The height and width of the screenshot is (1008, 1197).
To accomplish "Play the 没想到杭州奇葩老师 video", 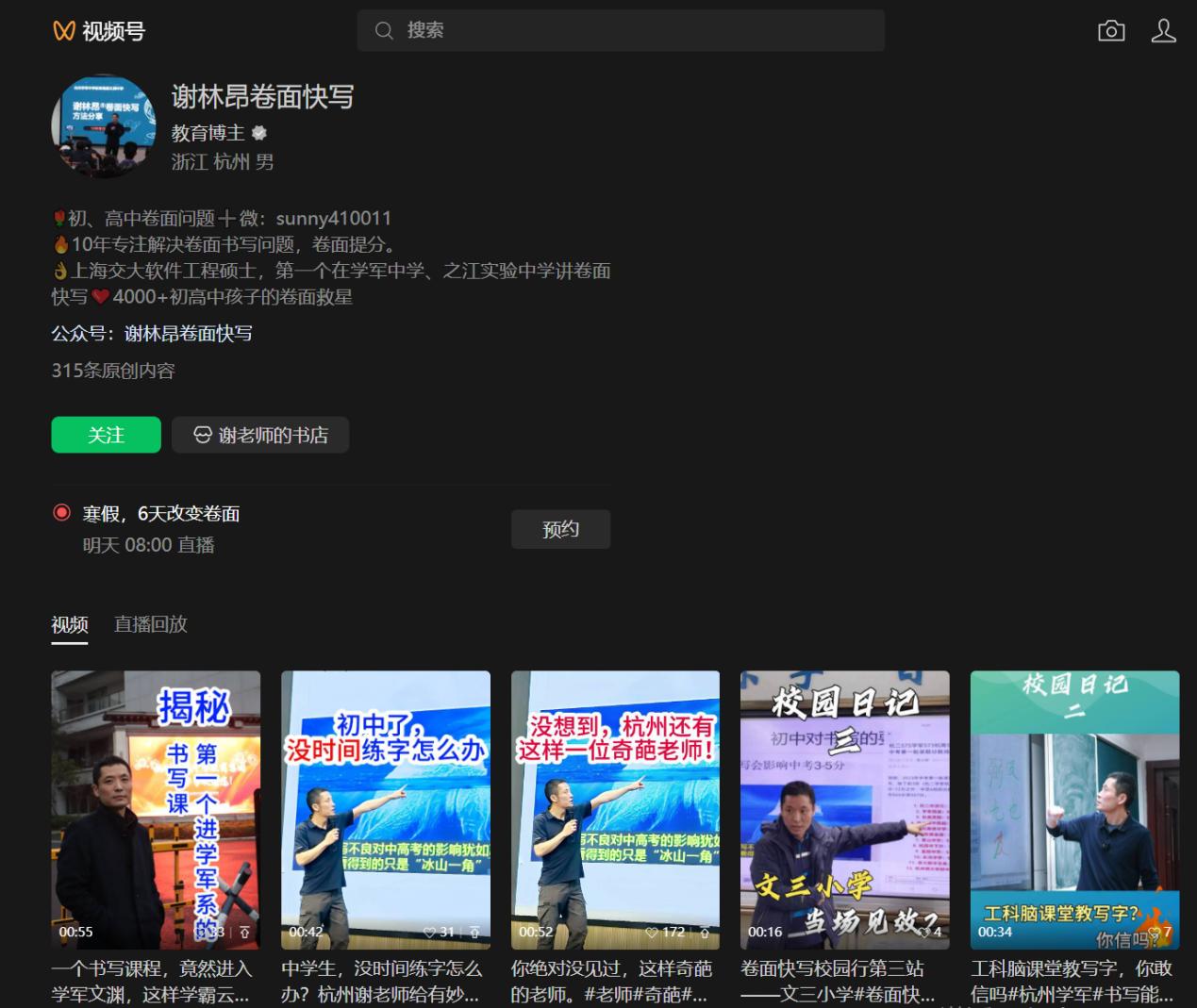I will click(x=615, y=809).
